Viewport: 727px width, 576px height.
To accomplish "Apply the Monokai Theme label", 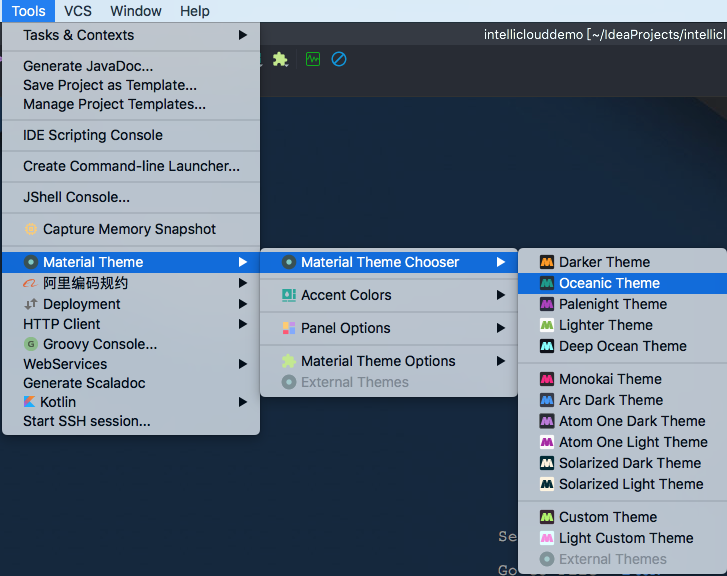I will pos(610,379).
